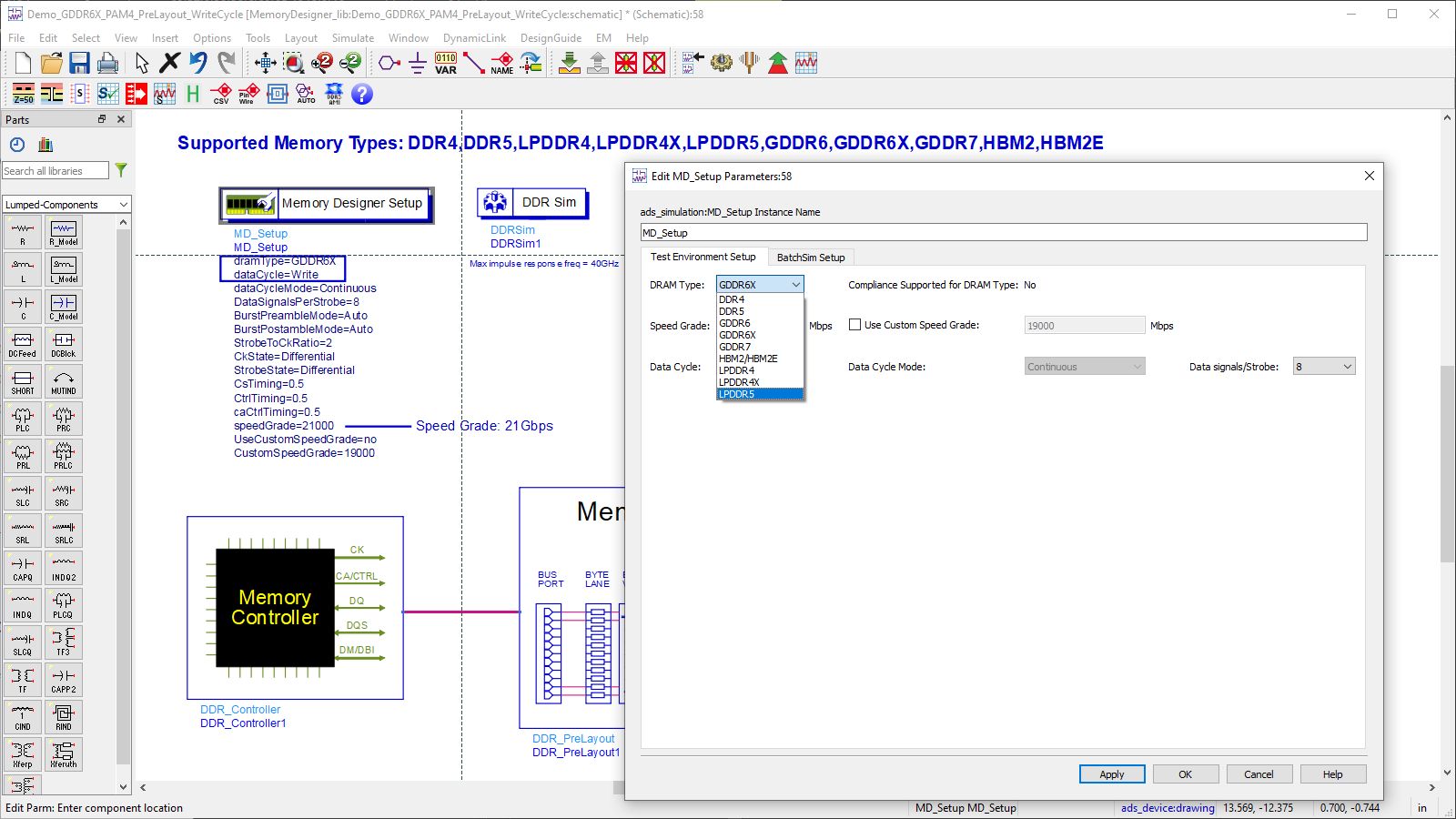
Task: Select the wire insertion tool
Action: (x=473, y=63)
